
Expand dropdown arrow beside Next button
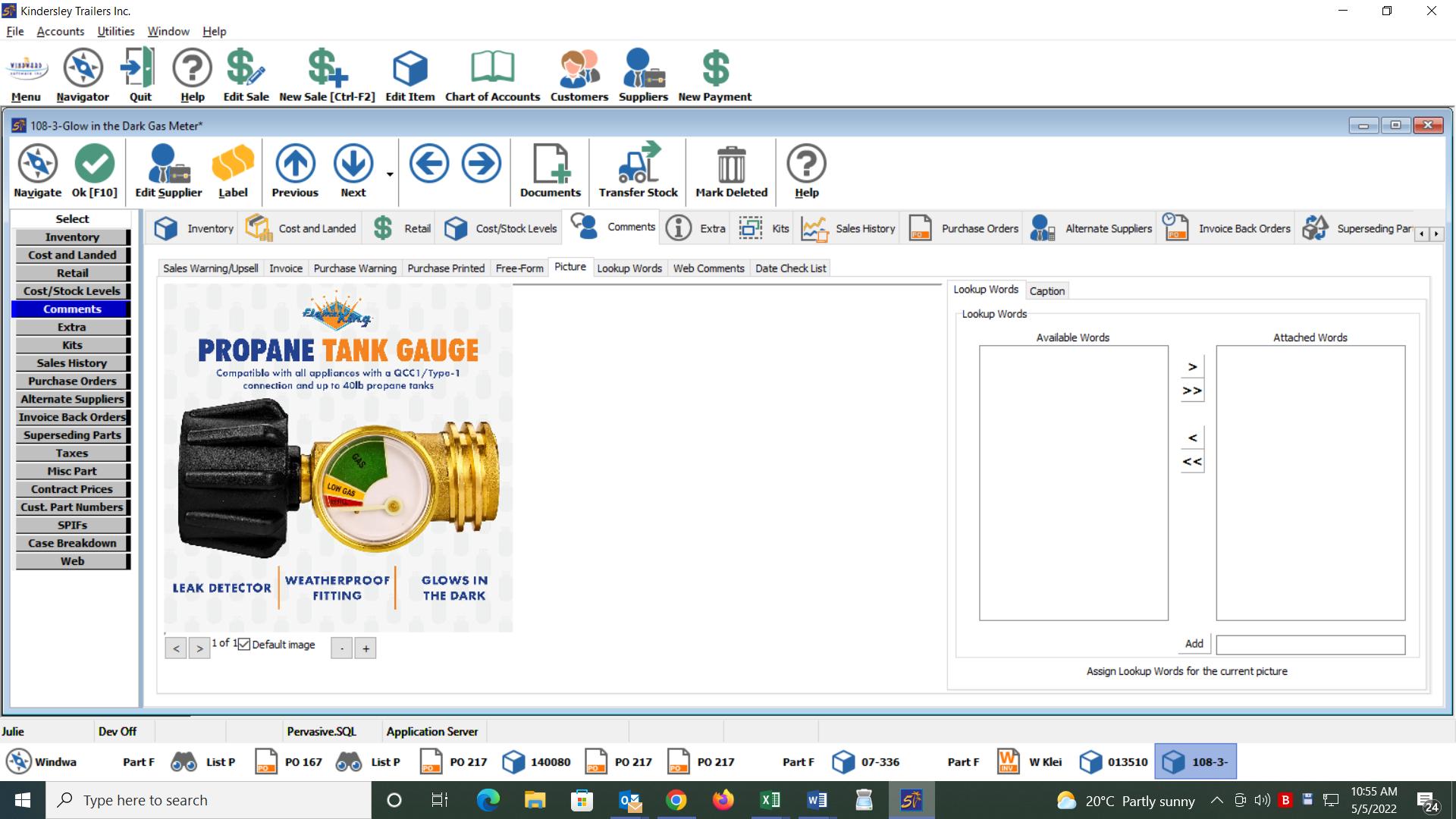pyautogui.click(x=390, y=174)
